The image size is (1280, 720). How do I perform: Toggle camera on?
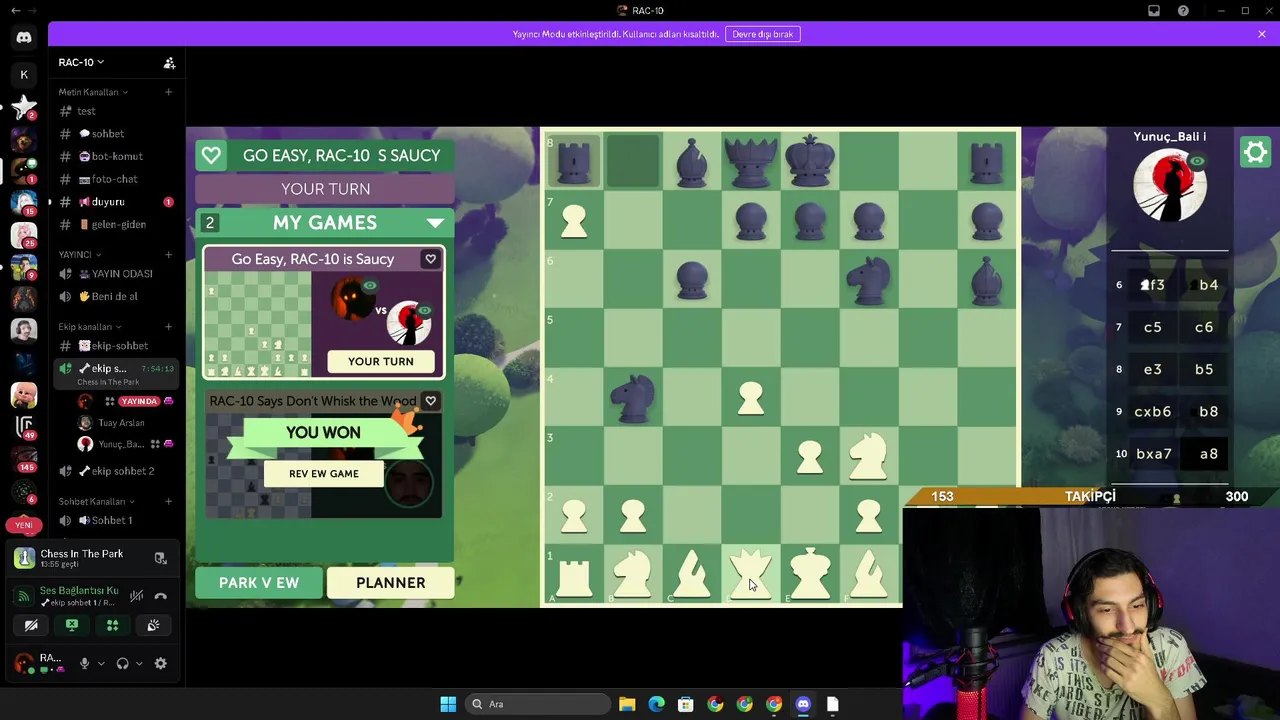click(31, 626)
